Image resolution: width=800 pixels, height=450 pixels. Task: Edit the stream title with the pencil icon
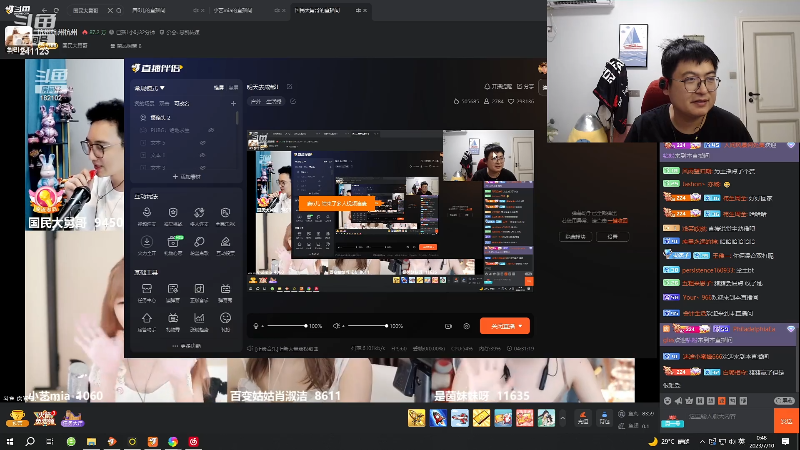pos(290,87)
